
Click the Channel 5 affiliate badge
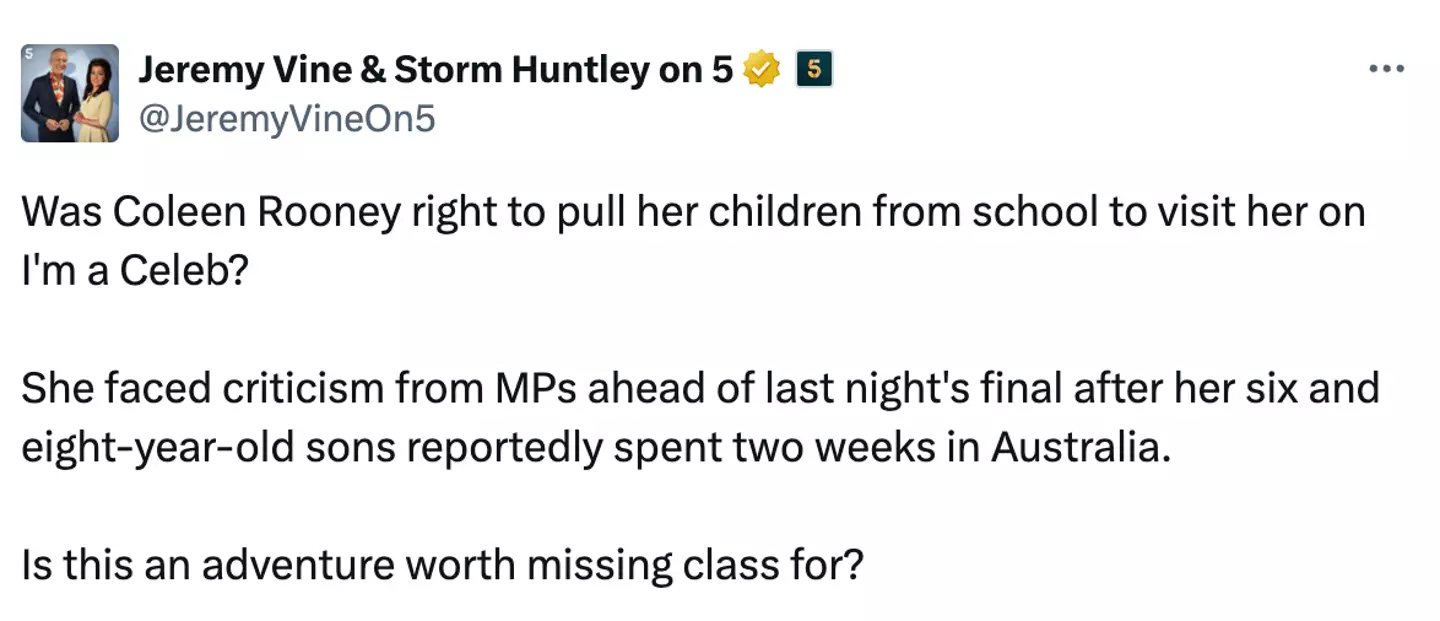pos(814,70)
